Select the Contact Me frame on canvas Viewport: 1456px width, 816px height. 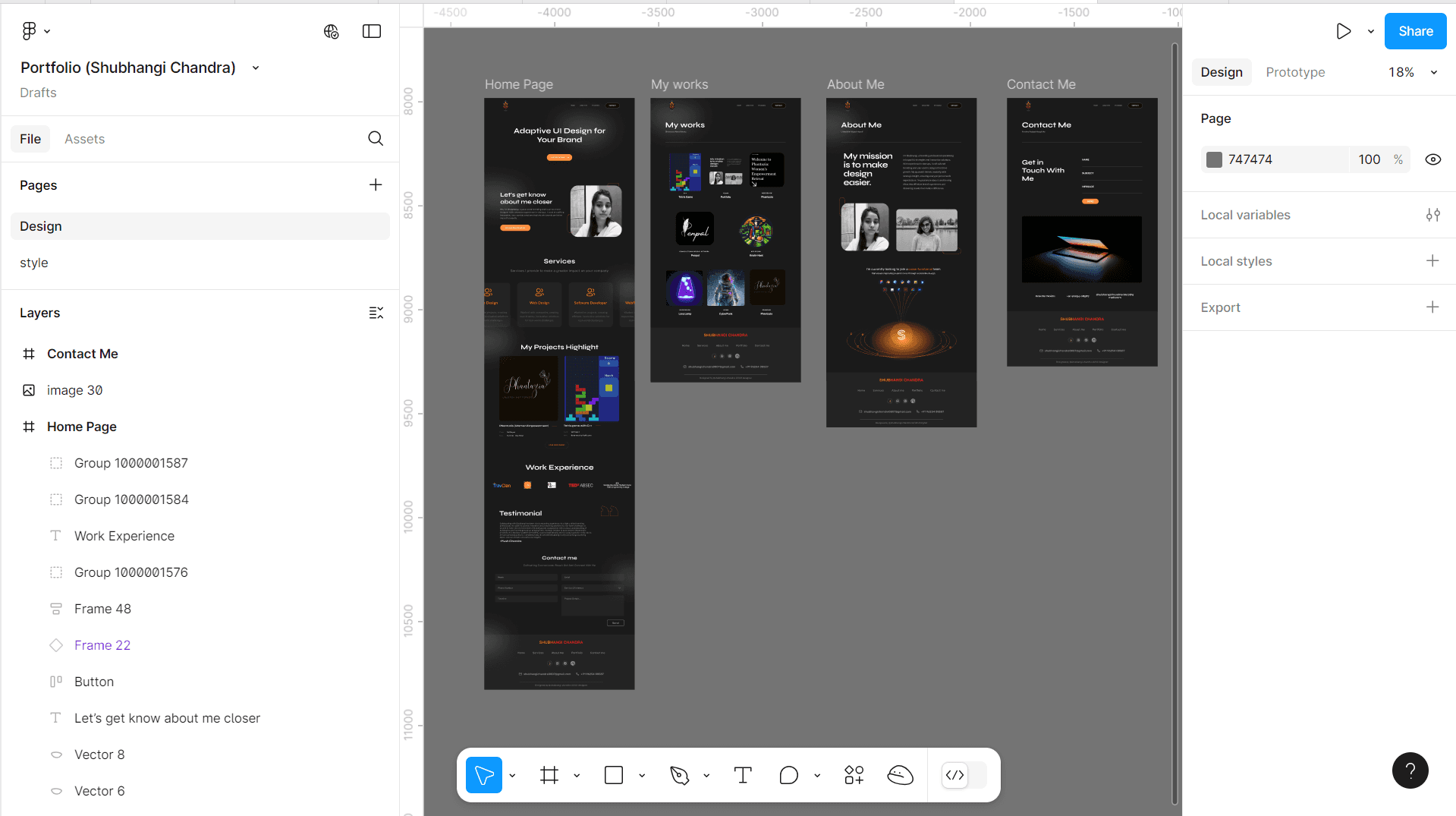1082,232
